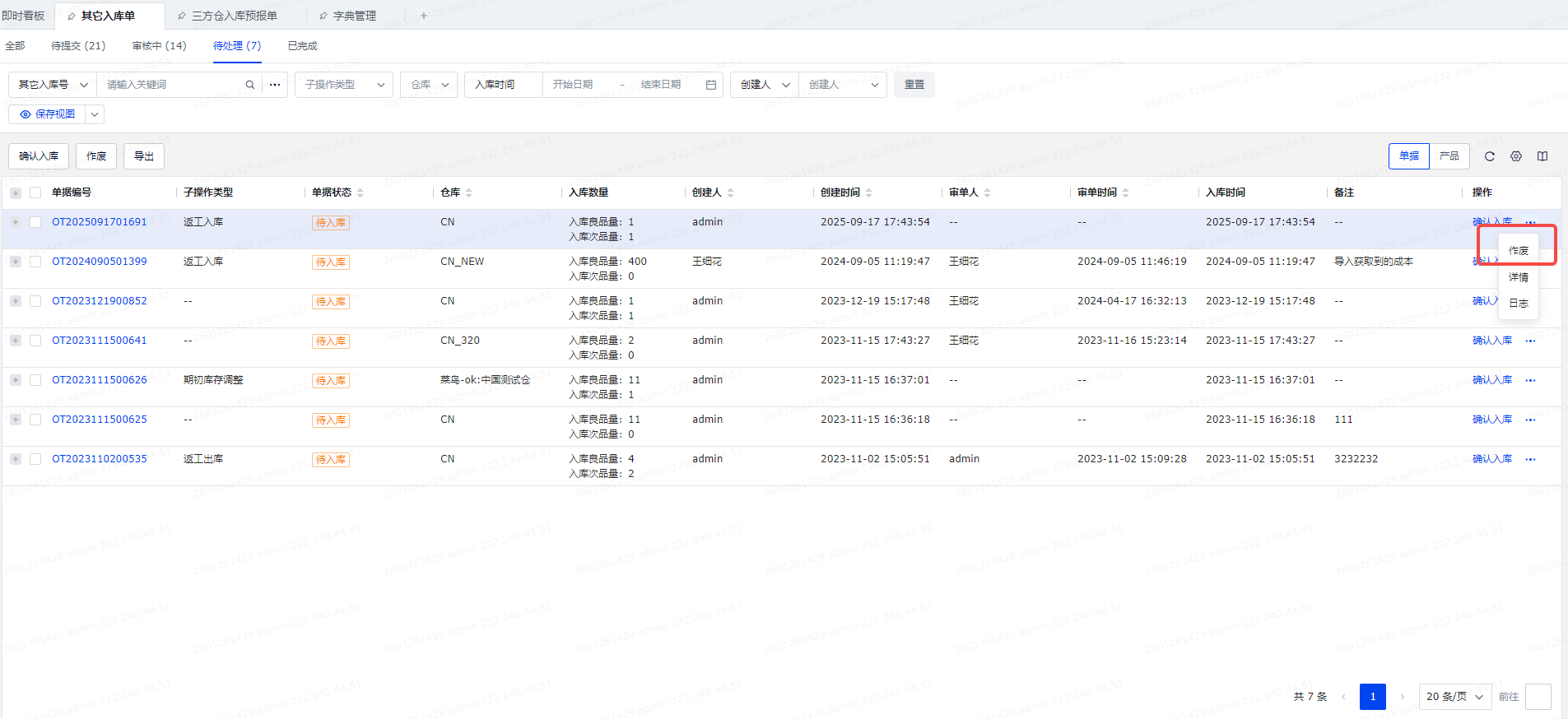Sort by the 创建时间 column sort icon
The height and width of the screenshot is (719, 1568).
coord(868,193)
